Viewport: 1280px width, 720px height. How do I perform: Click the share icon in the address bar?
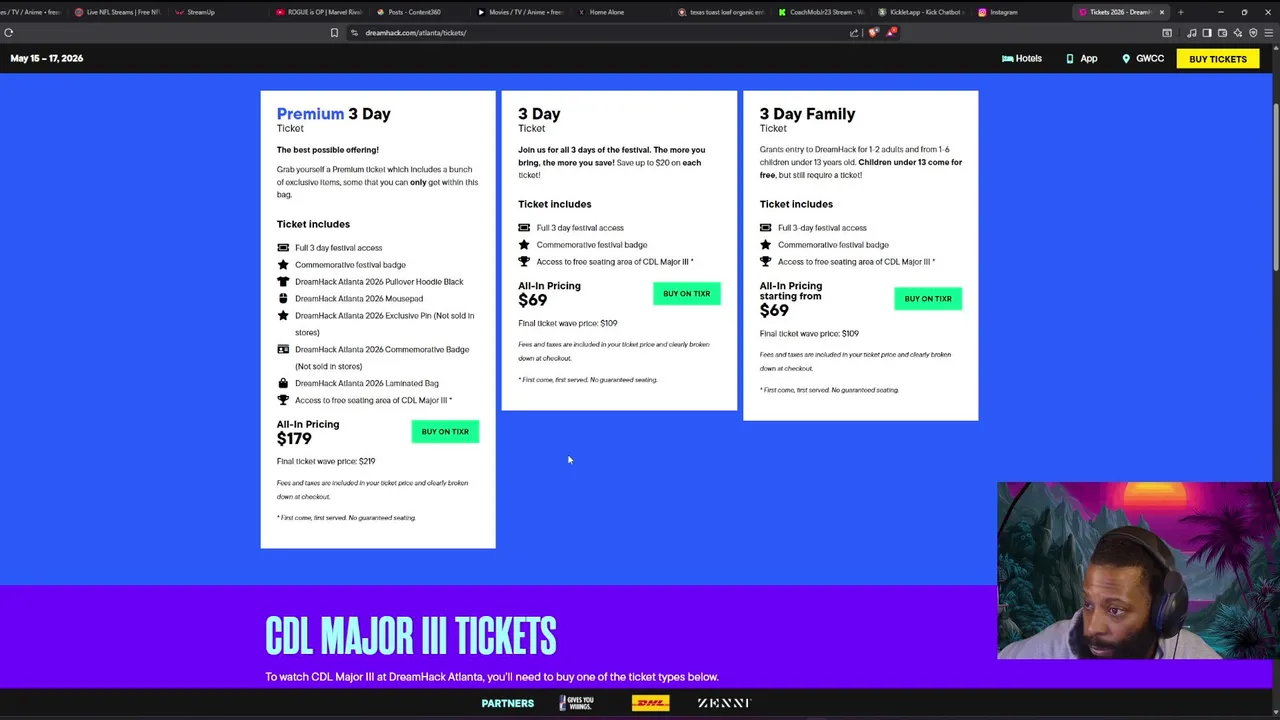click(x=854, y=32)
